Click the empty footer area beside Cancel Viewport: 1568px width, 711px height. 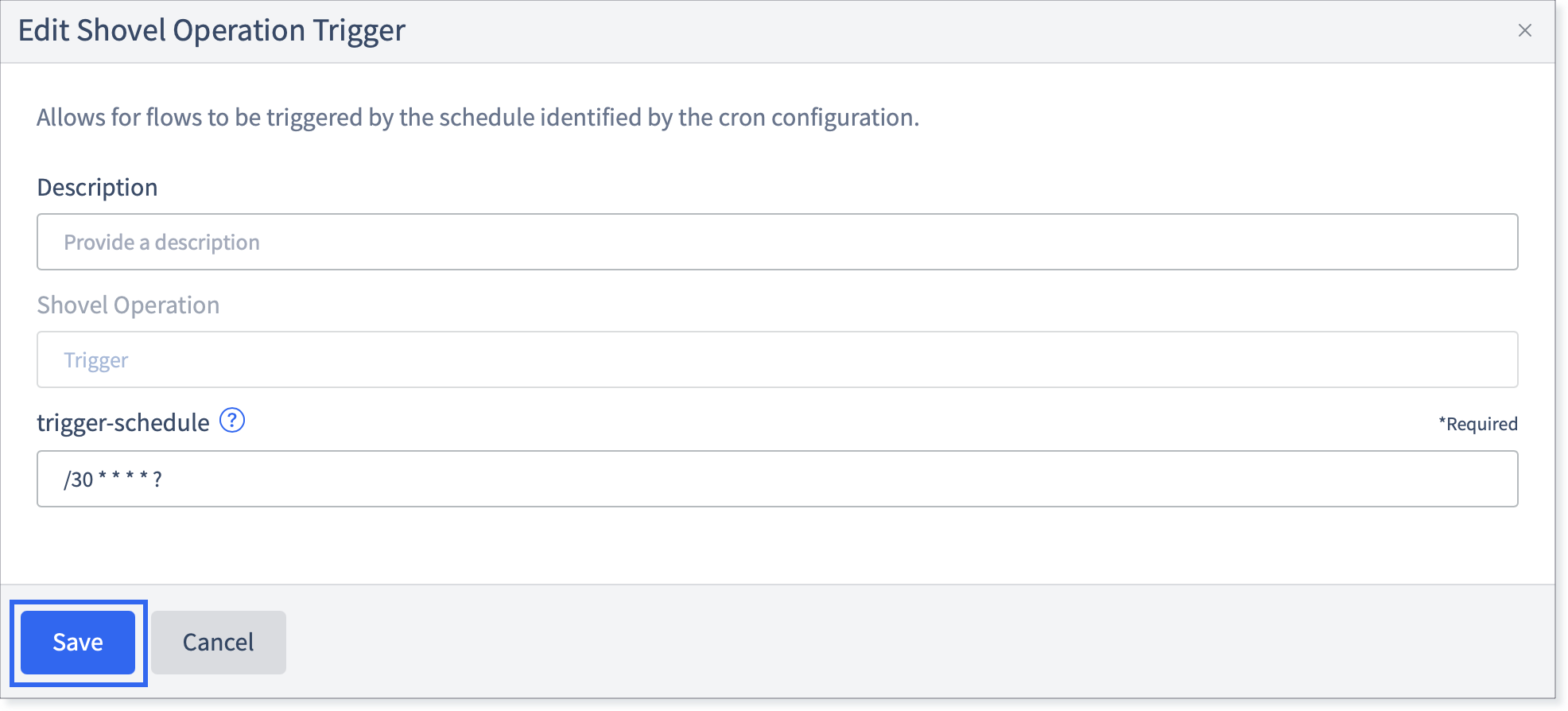(x=914, y=642)
